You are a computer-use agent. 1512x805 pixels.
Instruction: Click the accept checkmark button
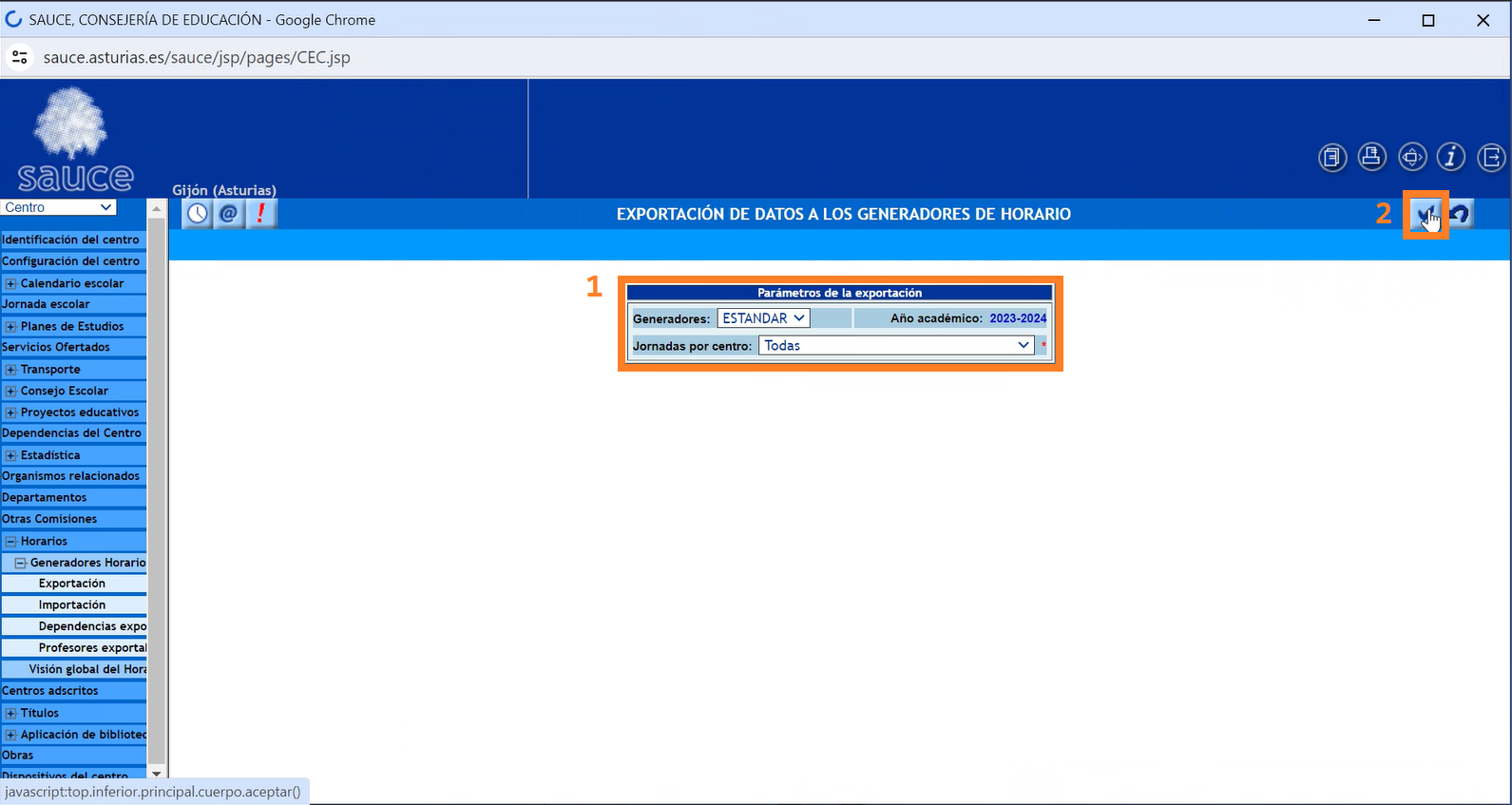click(1426, 214)
